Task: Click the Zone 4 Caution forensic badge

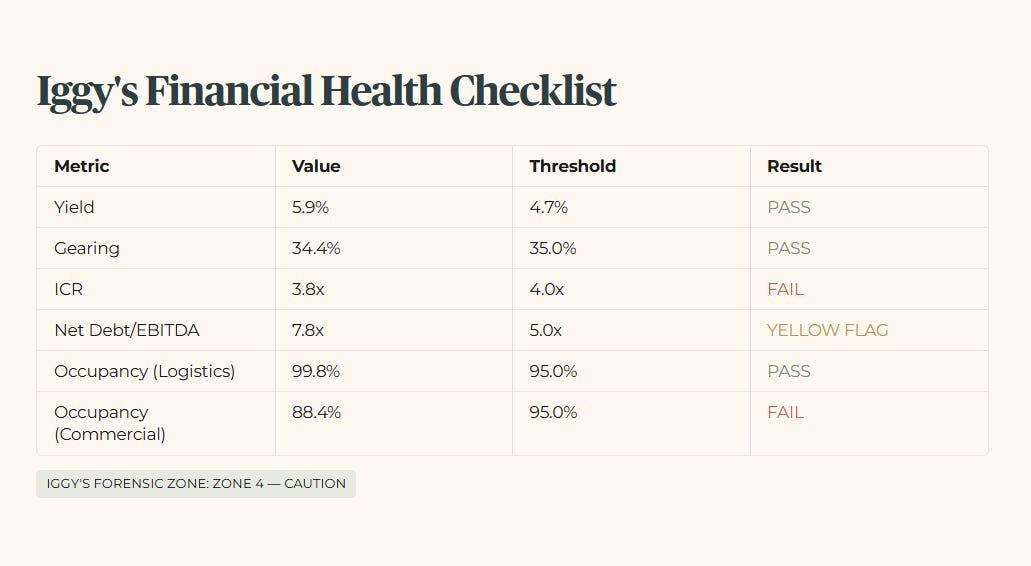Action: coord(196,484)
